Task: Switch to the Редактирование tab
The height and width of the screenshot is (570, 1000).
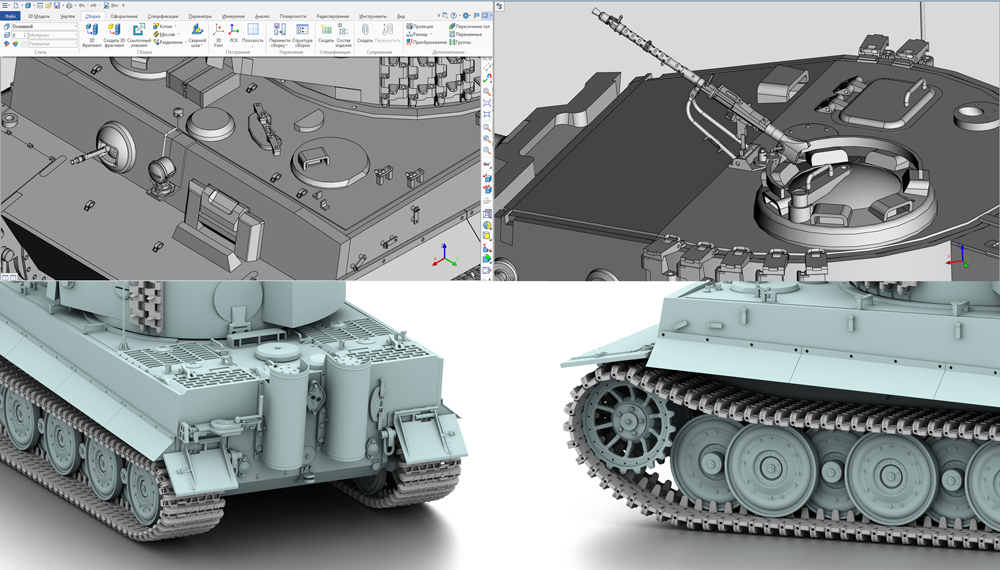Action: [x=333, y=16]
